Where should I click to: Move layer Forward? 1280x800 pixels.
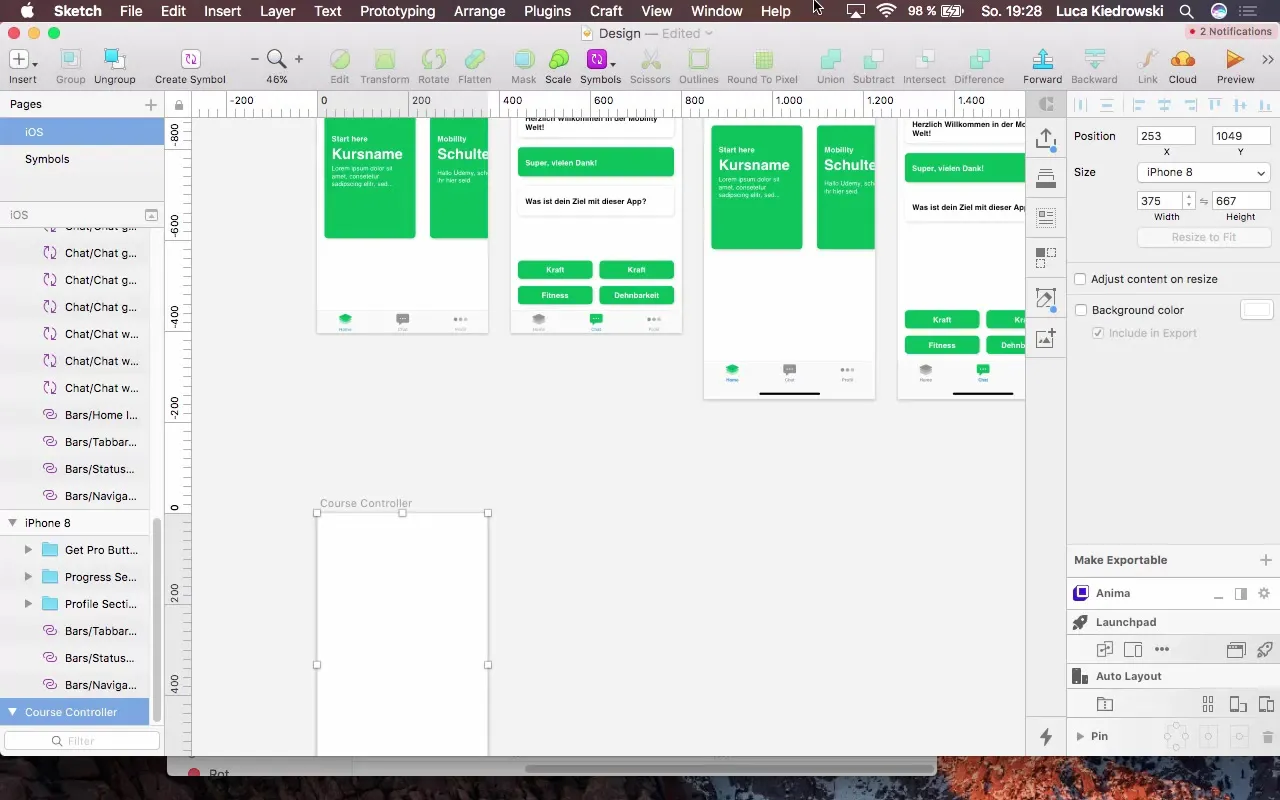[x=1042, y=60]
